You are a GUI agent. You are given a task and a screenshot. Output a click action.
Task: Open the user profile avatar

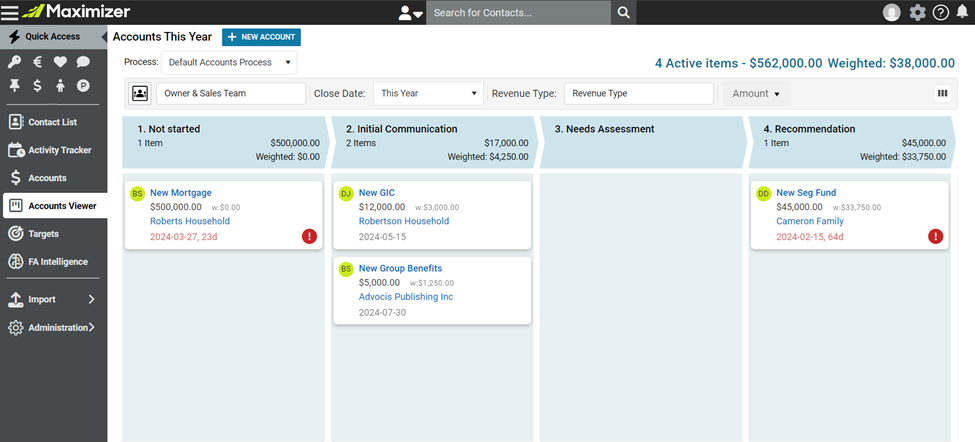point(892,12)
